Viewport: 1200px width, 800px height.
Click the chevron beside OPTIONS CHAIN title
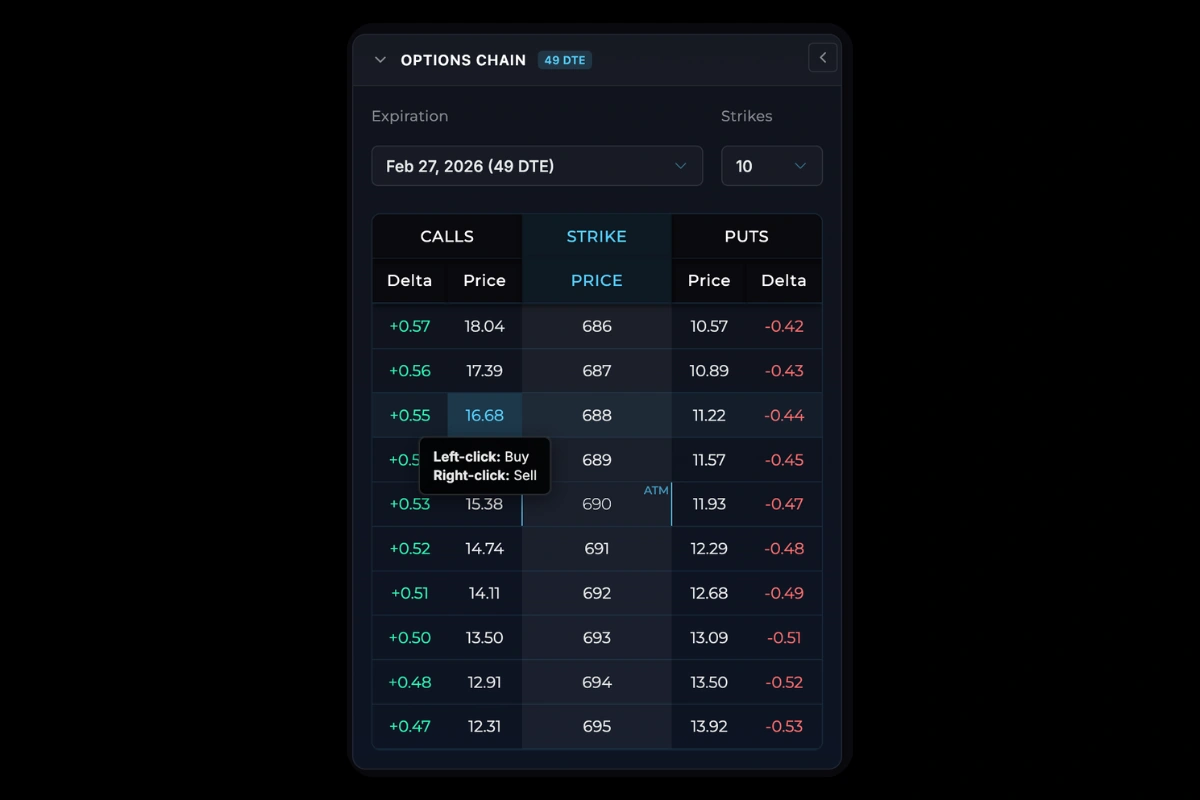click(380, 60)
